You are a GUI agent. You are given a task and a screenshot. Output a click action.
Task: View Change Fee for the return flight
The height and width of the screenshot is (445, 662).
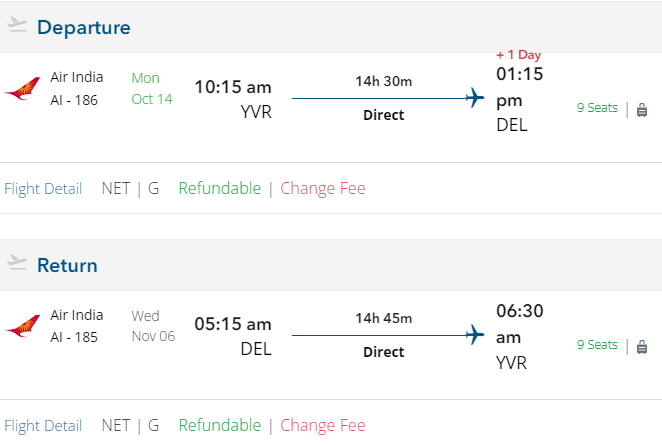(x=323, y=425)
